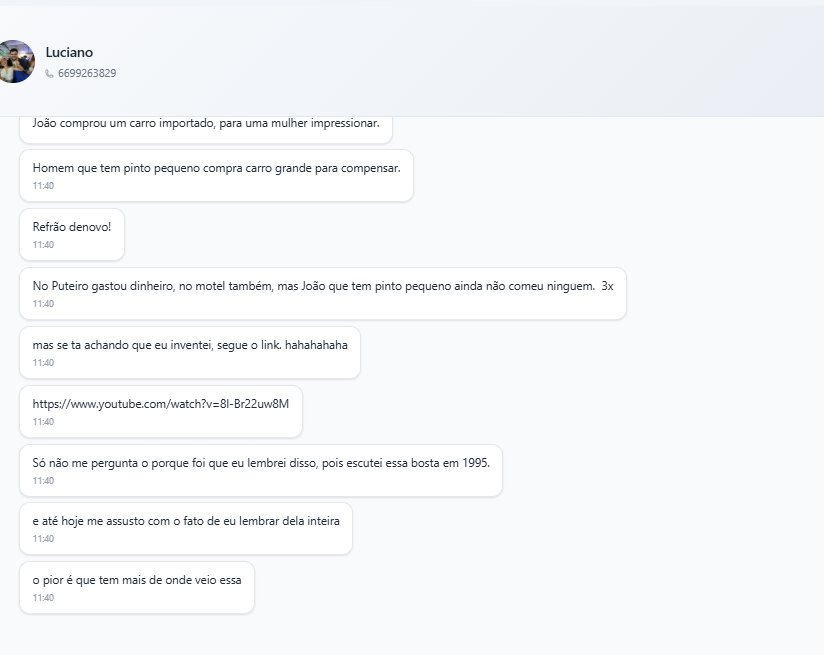
Task: Select the last message "o pior é que"
Action: (x=136, y=580)
